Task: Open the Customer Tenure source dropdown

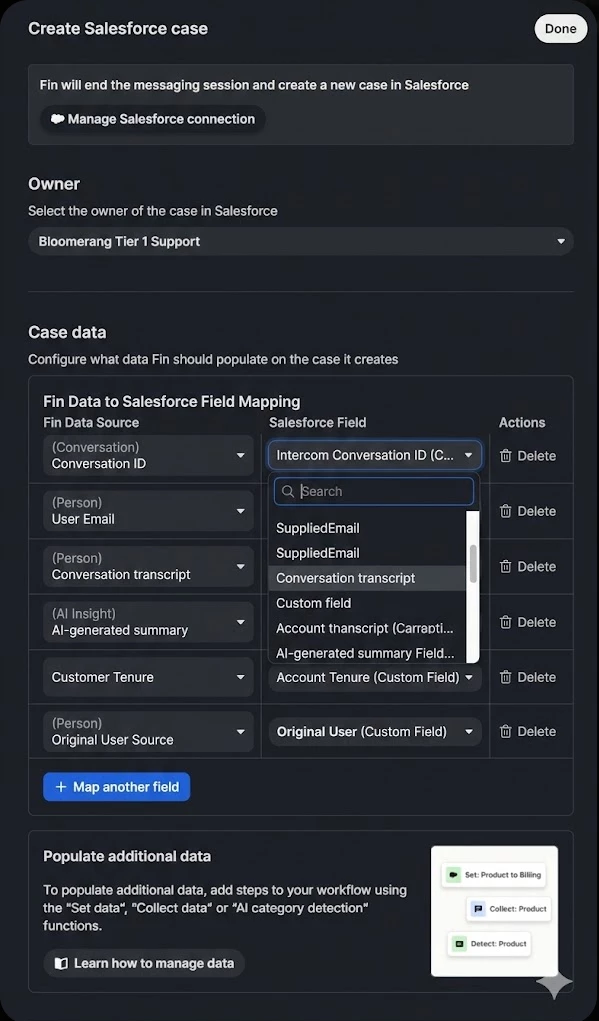Action: pyautogui.click(x=148, y=677)
